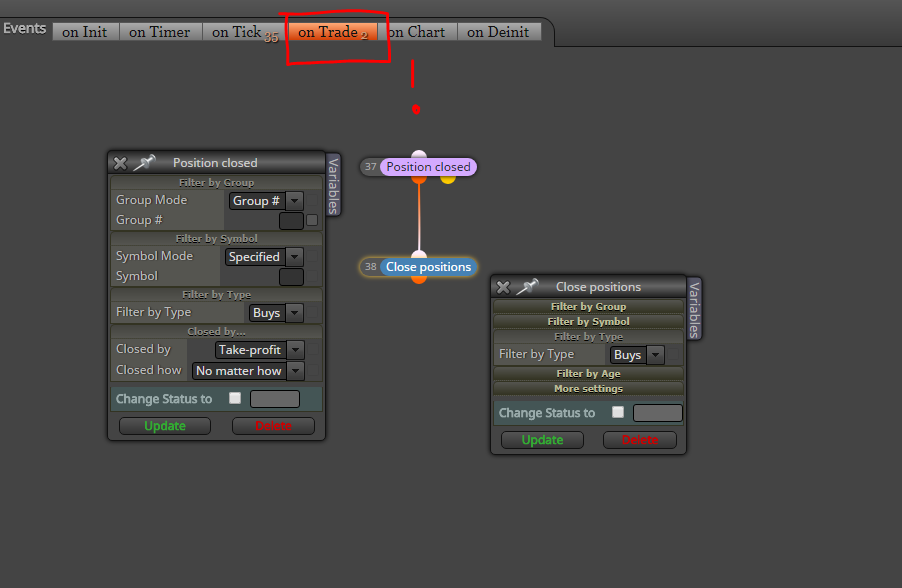Select the Position closed block 37

point(428,167)
